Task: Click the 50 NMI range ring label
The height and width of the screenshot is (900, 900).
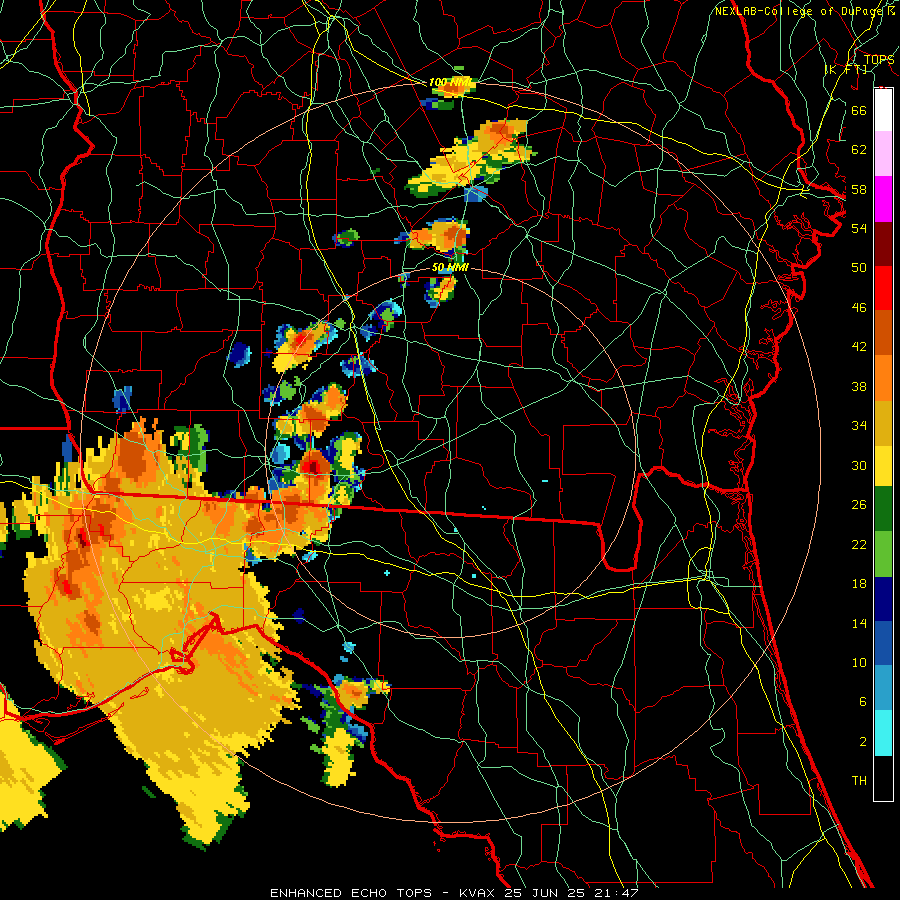Action: click(450, 267)
